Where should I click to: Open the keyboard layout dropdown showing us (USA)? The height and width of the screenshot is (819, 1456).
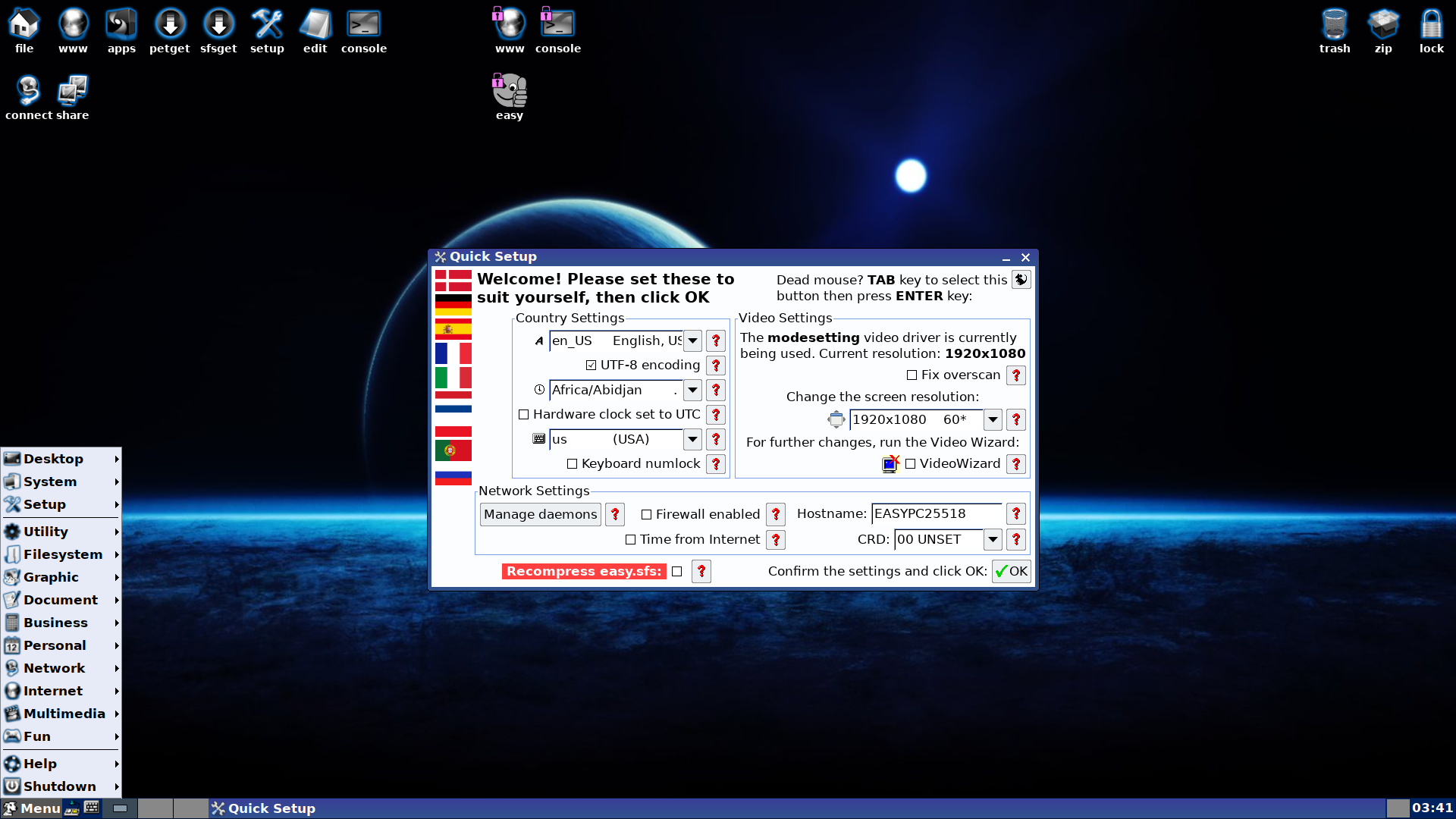[692, 439]
